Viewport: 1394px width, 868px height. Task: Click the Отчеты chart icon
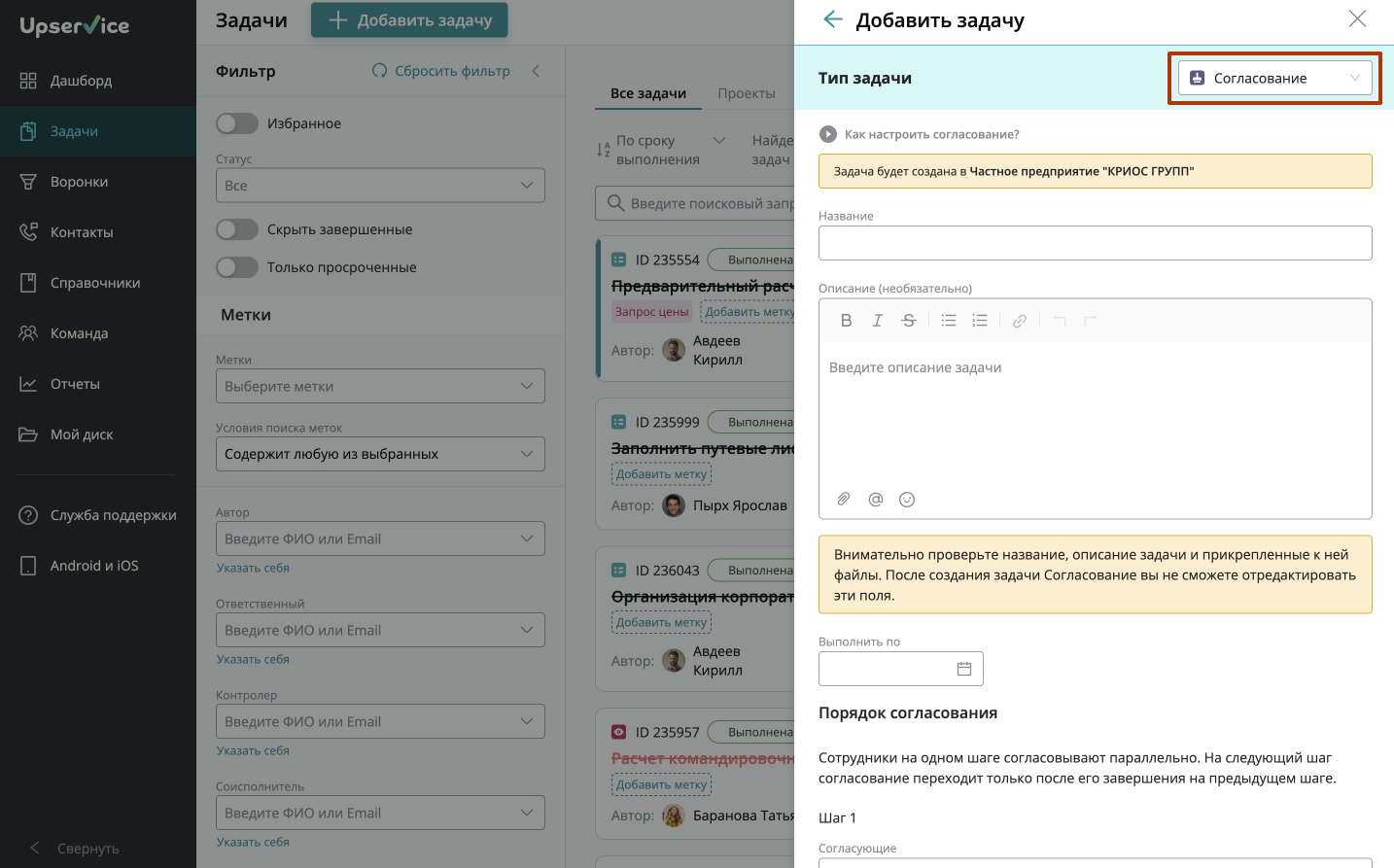28,384
